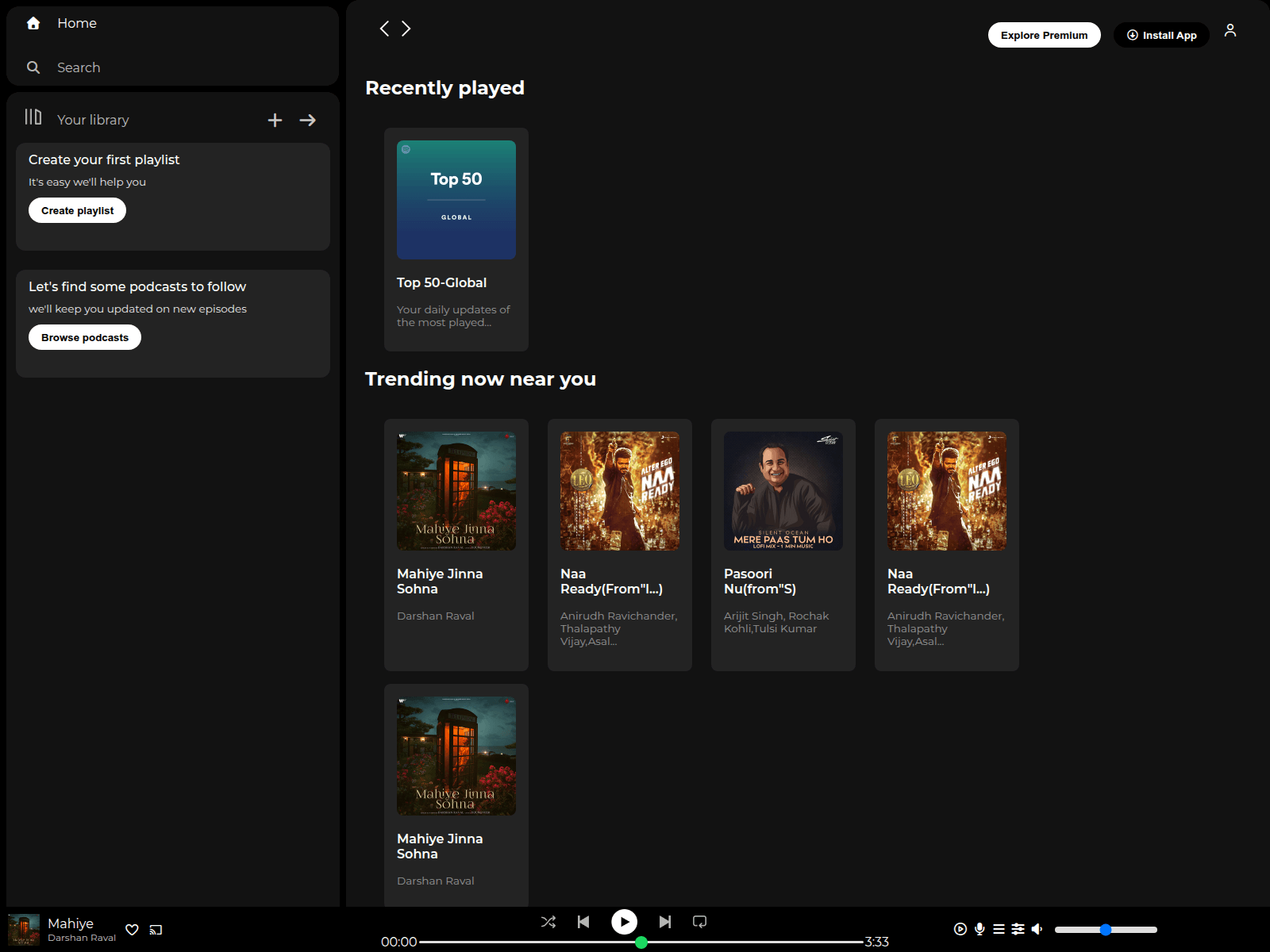Click the Home house icon
1270x952 pixels.
tap(33, 23)
